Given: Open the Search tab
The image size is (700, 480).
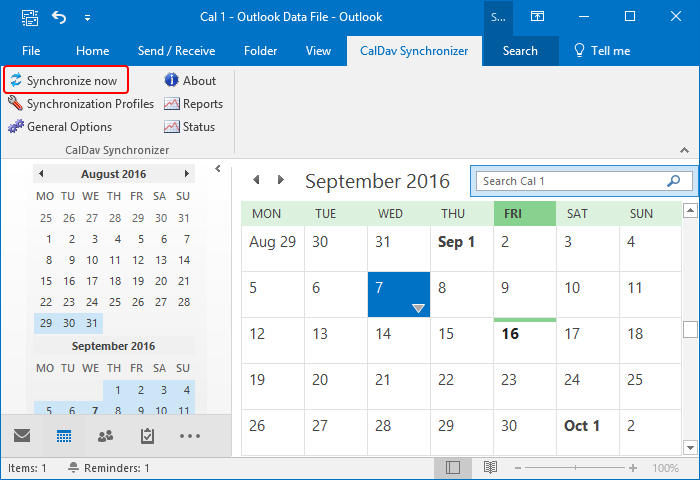Looking at the screenshot, I should point(520,51).
